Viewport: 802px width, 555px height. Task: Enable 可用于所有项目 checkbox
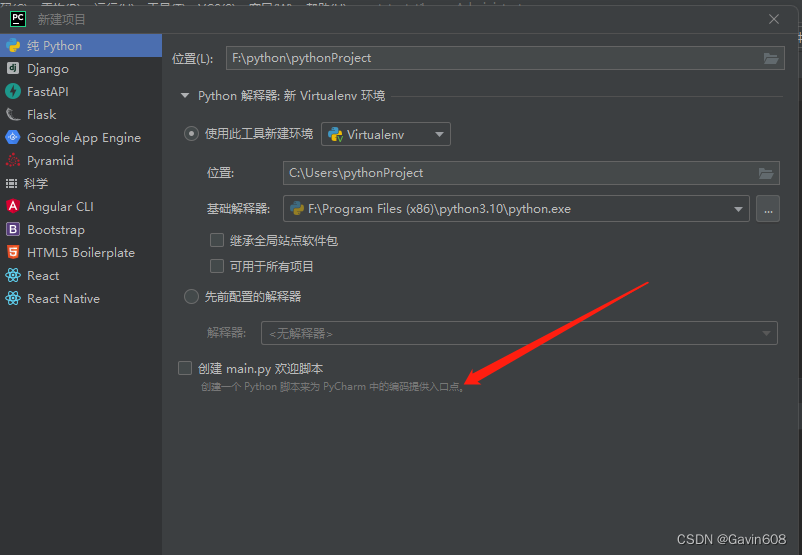point(217,266)
